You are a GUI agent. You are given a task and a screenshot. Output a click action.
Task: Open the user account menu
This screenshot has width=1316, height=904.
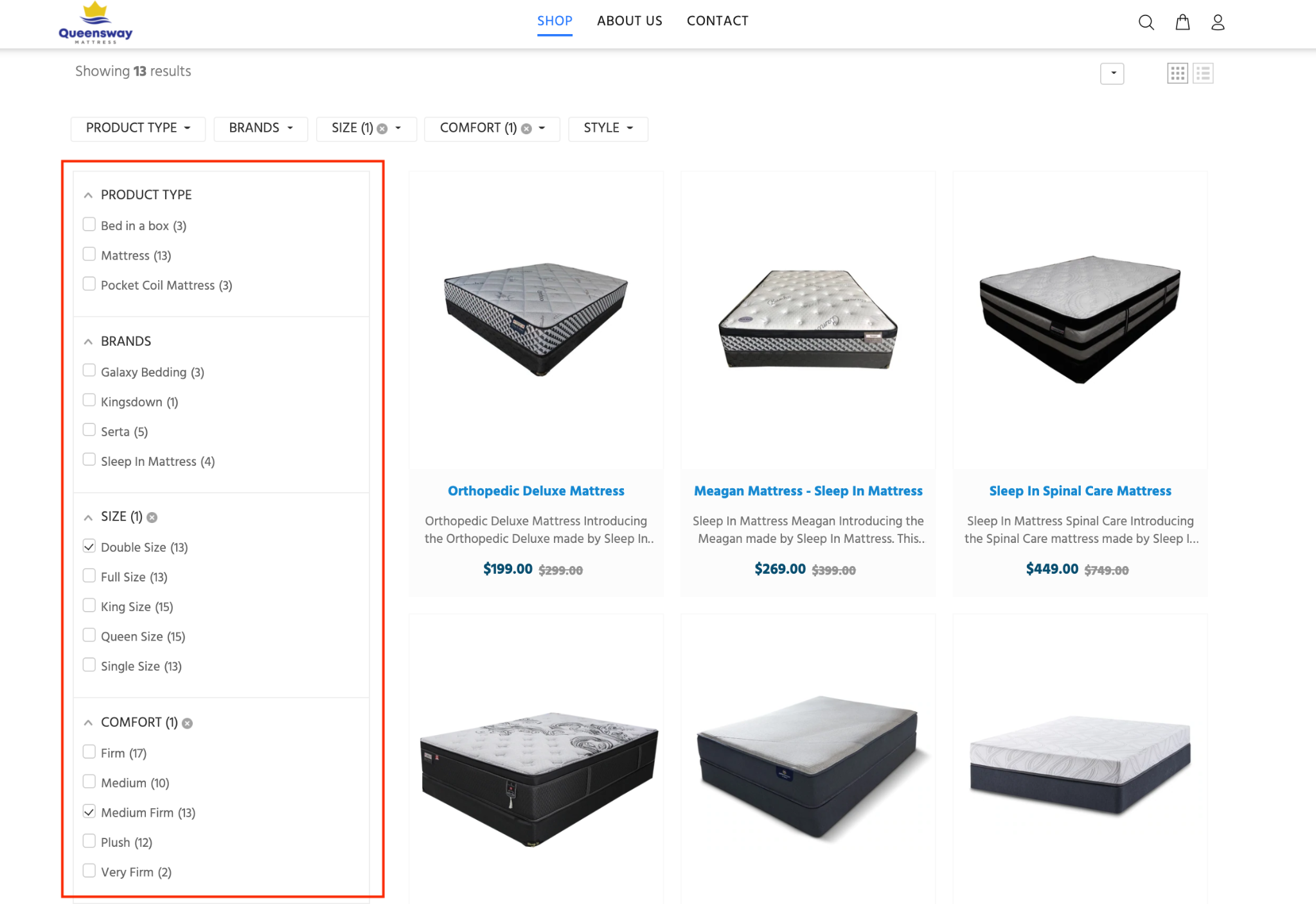coord(1218,22)
